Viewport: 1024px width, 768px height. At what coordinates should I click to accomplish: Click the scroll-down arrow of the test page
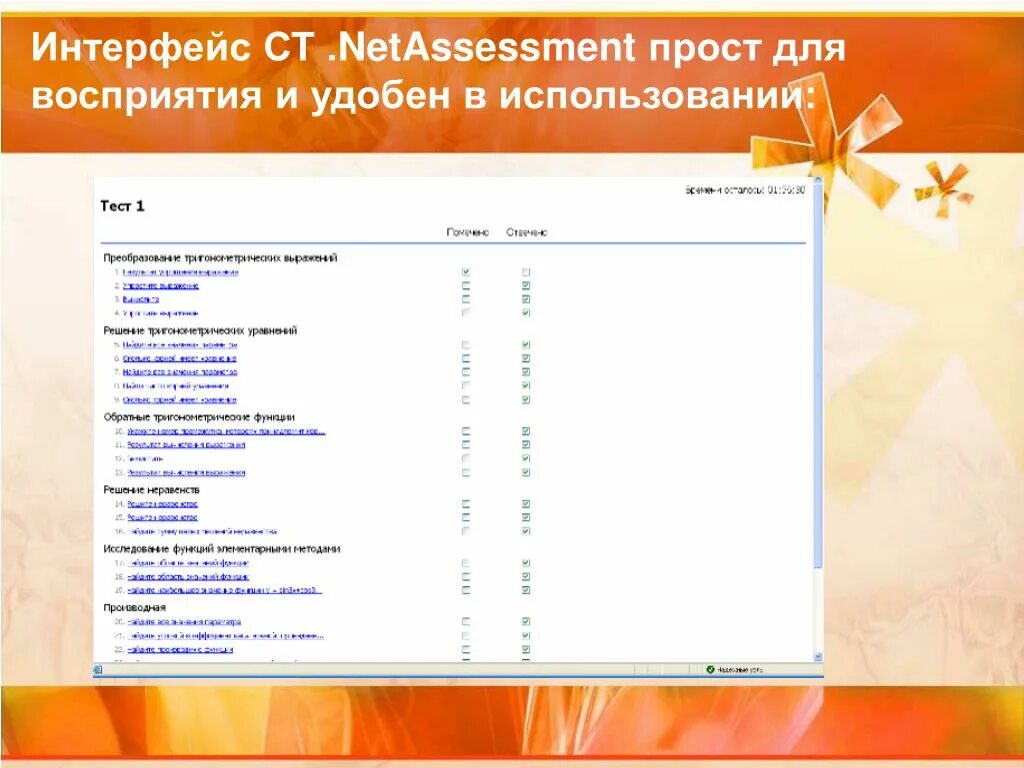point(818,657)
